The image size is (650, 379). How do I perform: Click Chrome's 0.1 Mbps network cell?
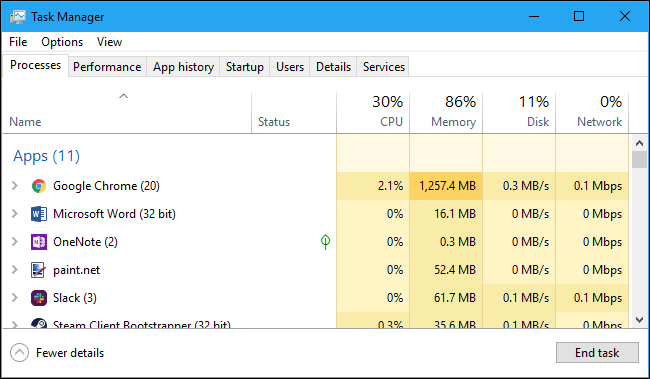pos(592,186)
